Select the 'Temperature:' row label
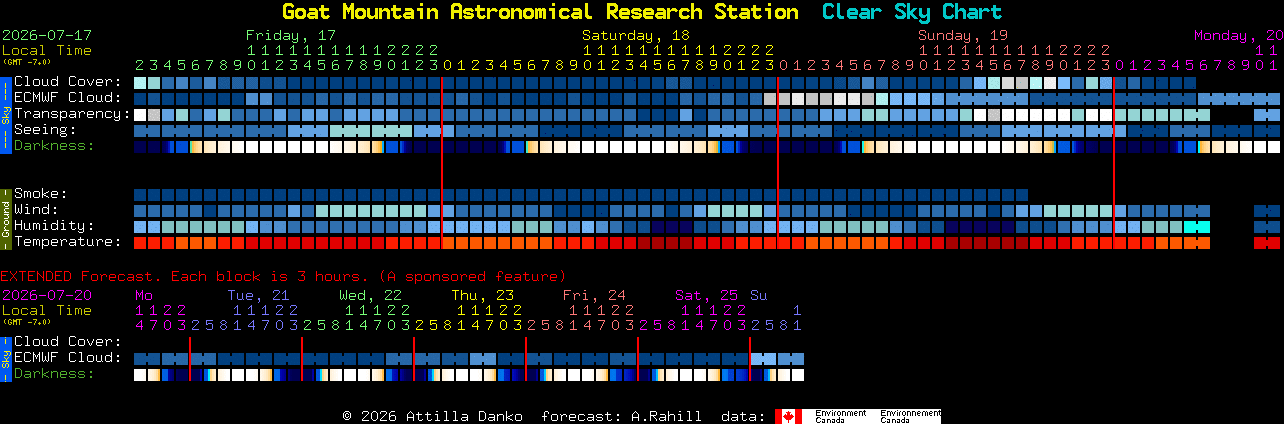 click(68, 242)
